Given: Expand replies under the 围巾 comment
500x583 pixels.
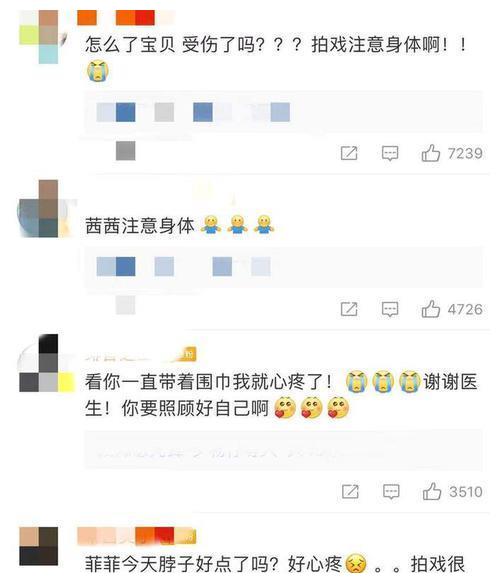Looking at the screenshot, I should 284,451.
